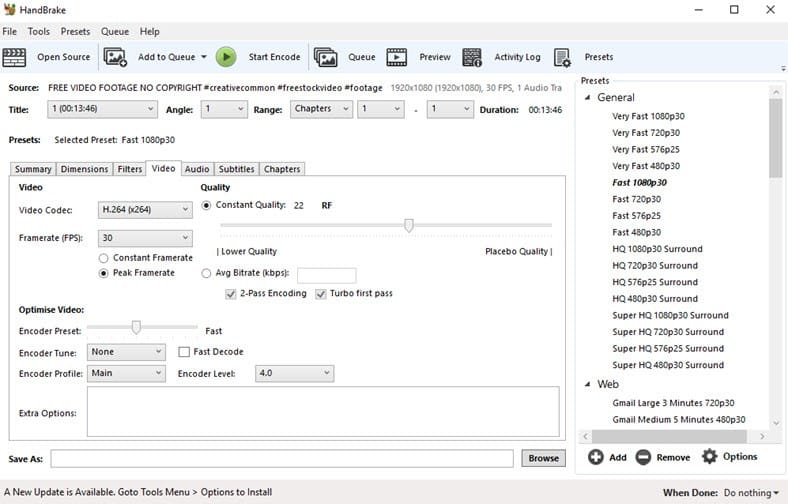This screenshot has height=504, width=788.
Task: Uncheck the 2-Pass Encoding checkbox
Action: point(231,294)
